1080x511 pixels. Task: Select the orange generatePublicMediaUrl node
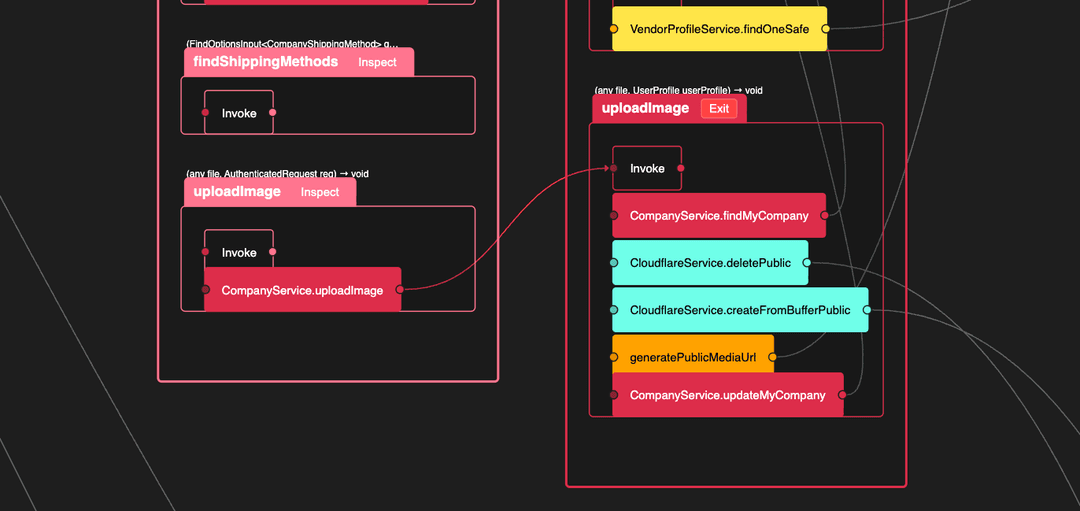click(692, 356)
